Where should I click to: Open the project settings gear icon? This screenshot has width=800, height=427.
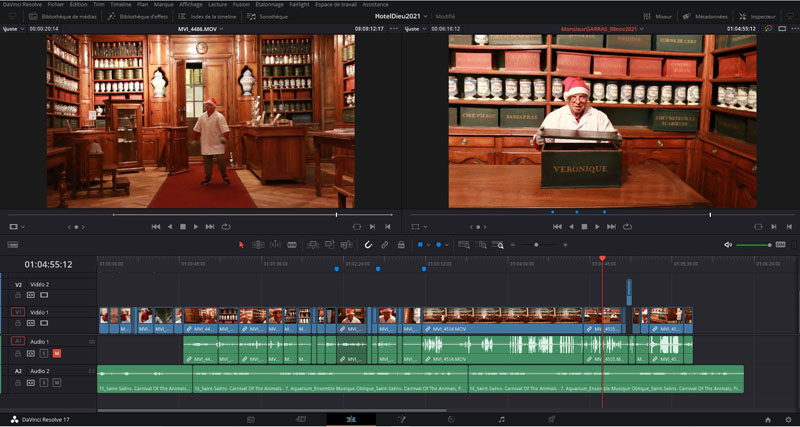click(x=789, y=420)
